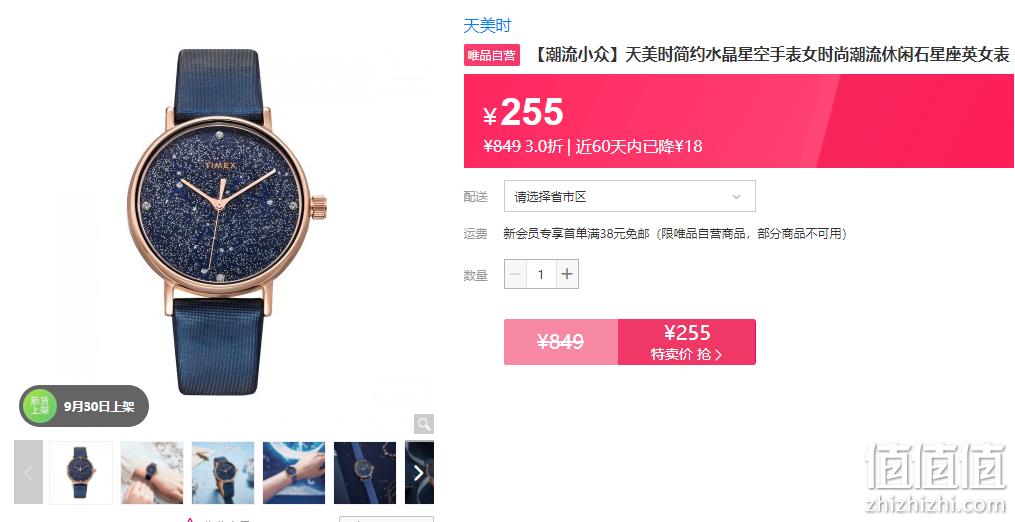This screenshot has height=522, width=1015.
Task: Click the ¥849 original price button segment
Action: point(561,342)
